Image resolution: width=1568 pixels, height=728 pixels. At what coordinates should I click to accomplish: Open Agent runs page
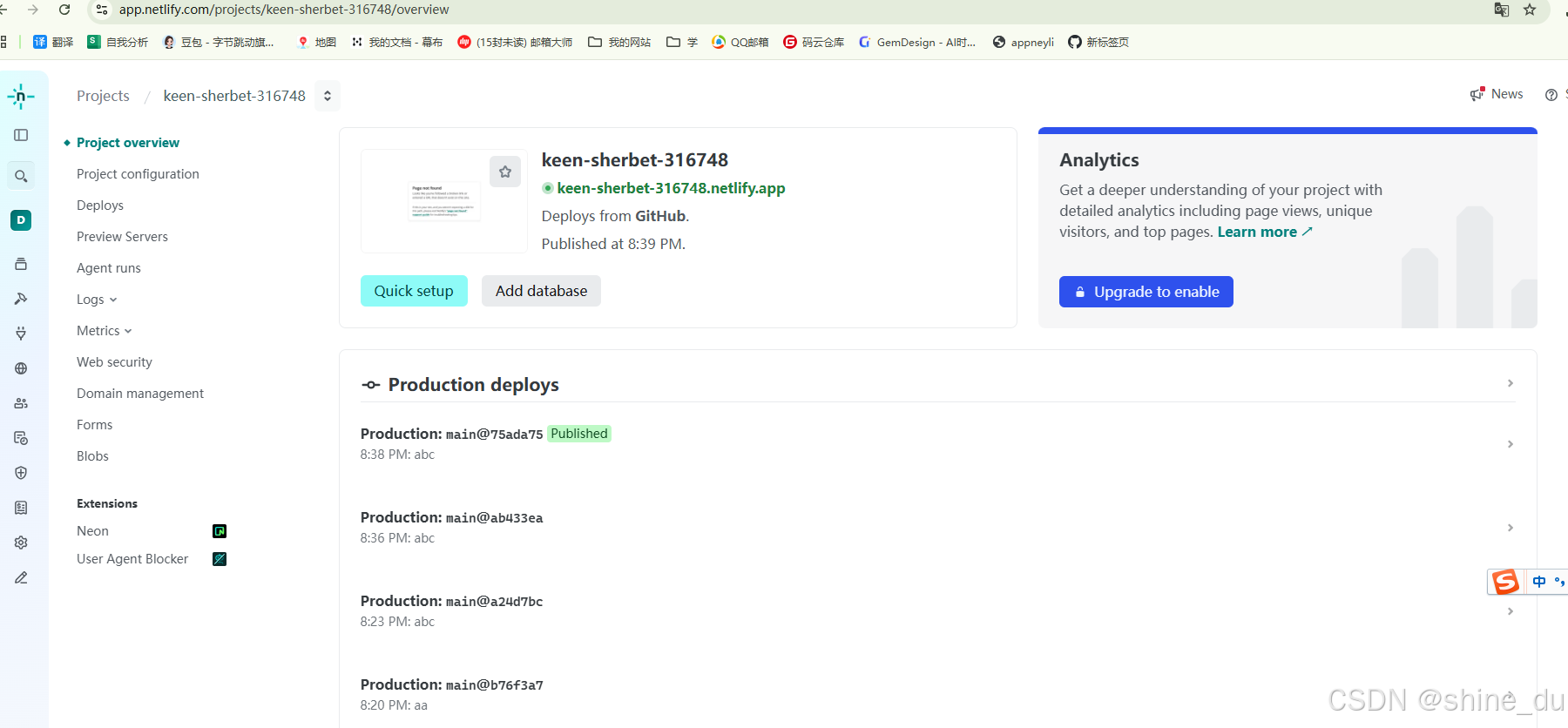[x=109, y=268]
